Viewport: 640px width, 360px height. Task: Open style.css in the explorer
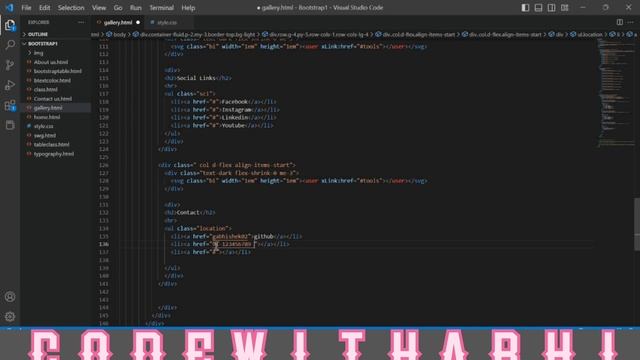(x=43, y=126)
